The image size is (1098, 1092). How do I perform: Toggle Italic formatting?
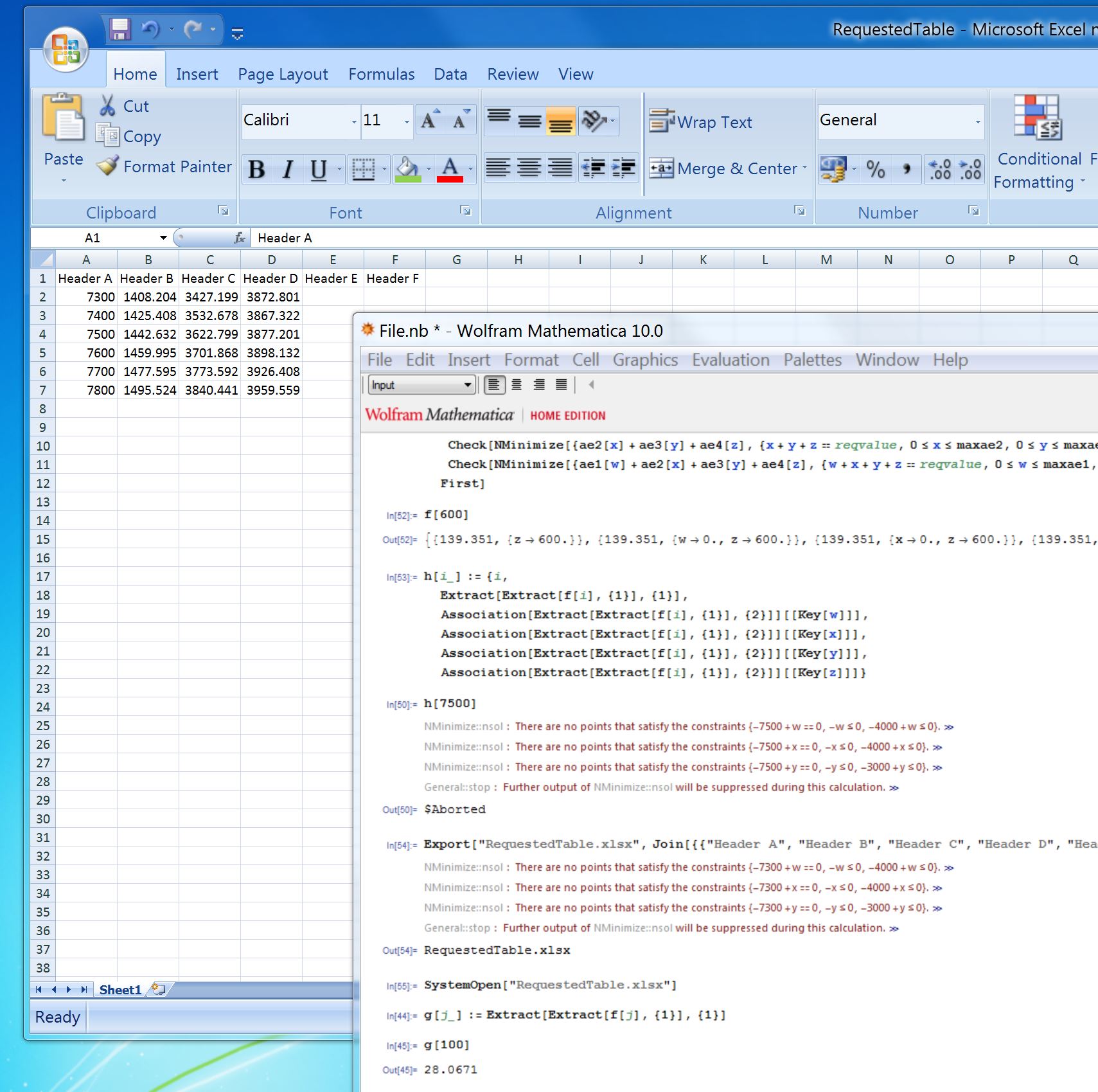[x=288, y=169]
